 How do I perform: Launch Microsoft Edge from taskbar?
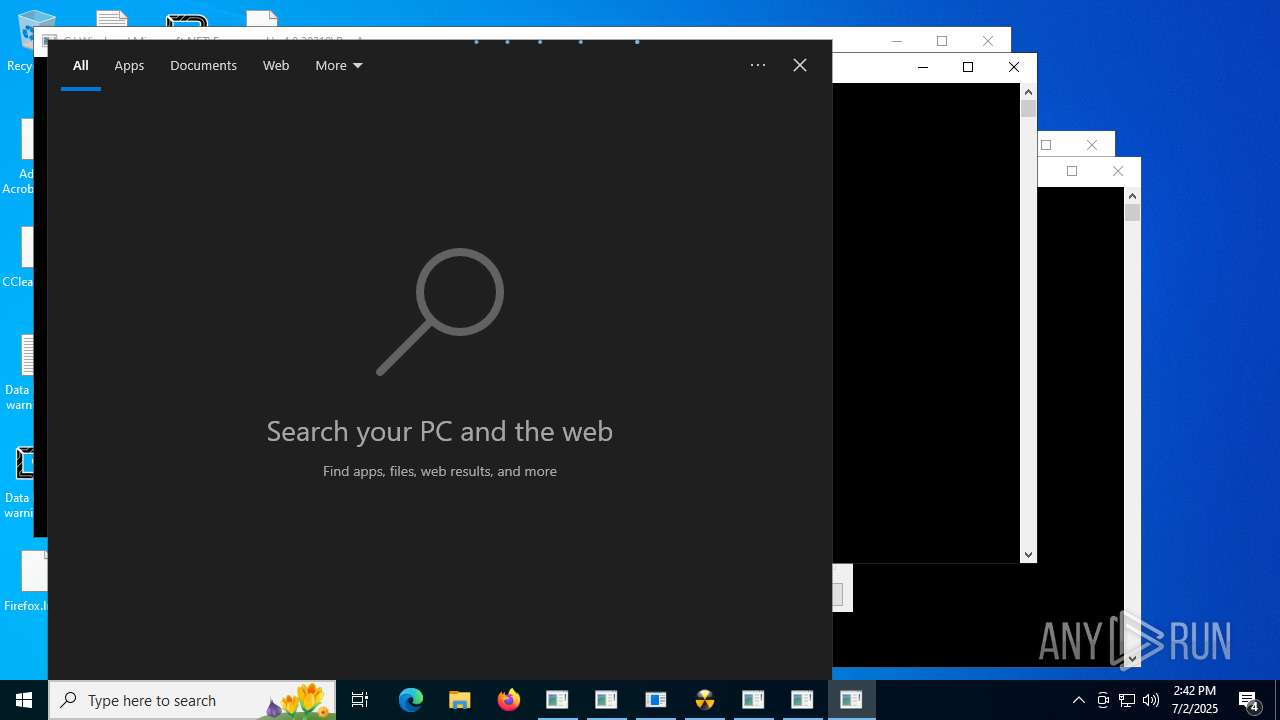point(411,701)
